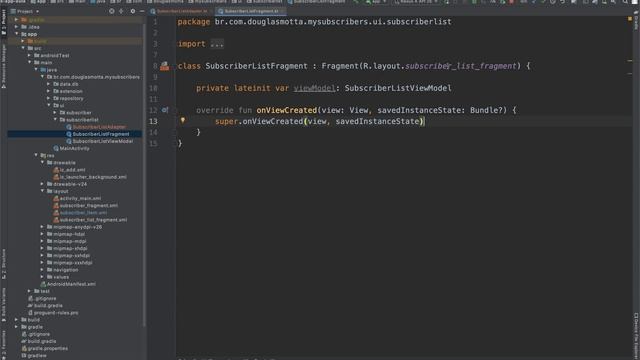The image size is (640, 360).
Task: Click the package declaration on line 1
Action: tap(315, 22)
